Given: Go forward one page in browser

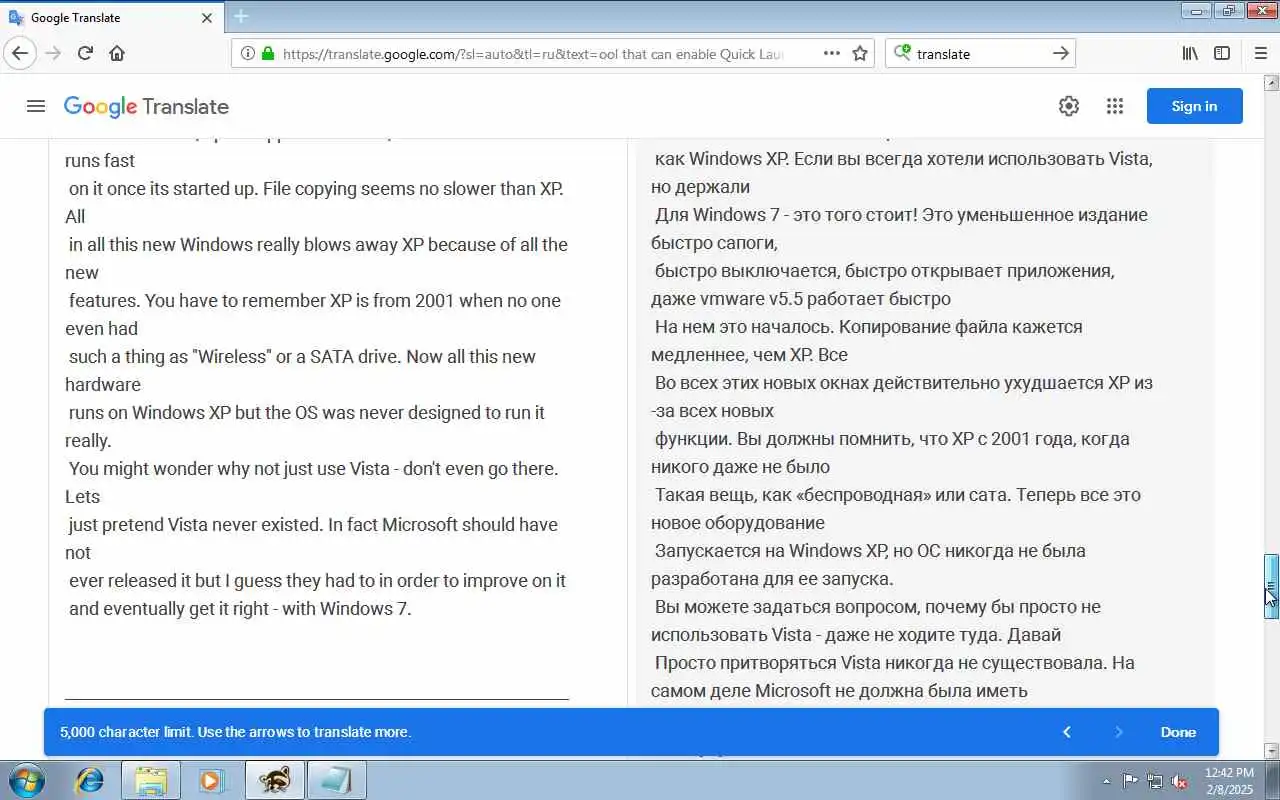Looking at the screenshot, I should (x=53, y=53).
